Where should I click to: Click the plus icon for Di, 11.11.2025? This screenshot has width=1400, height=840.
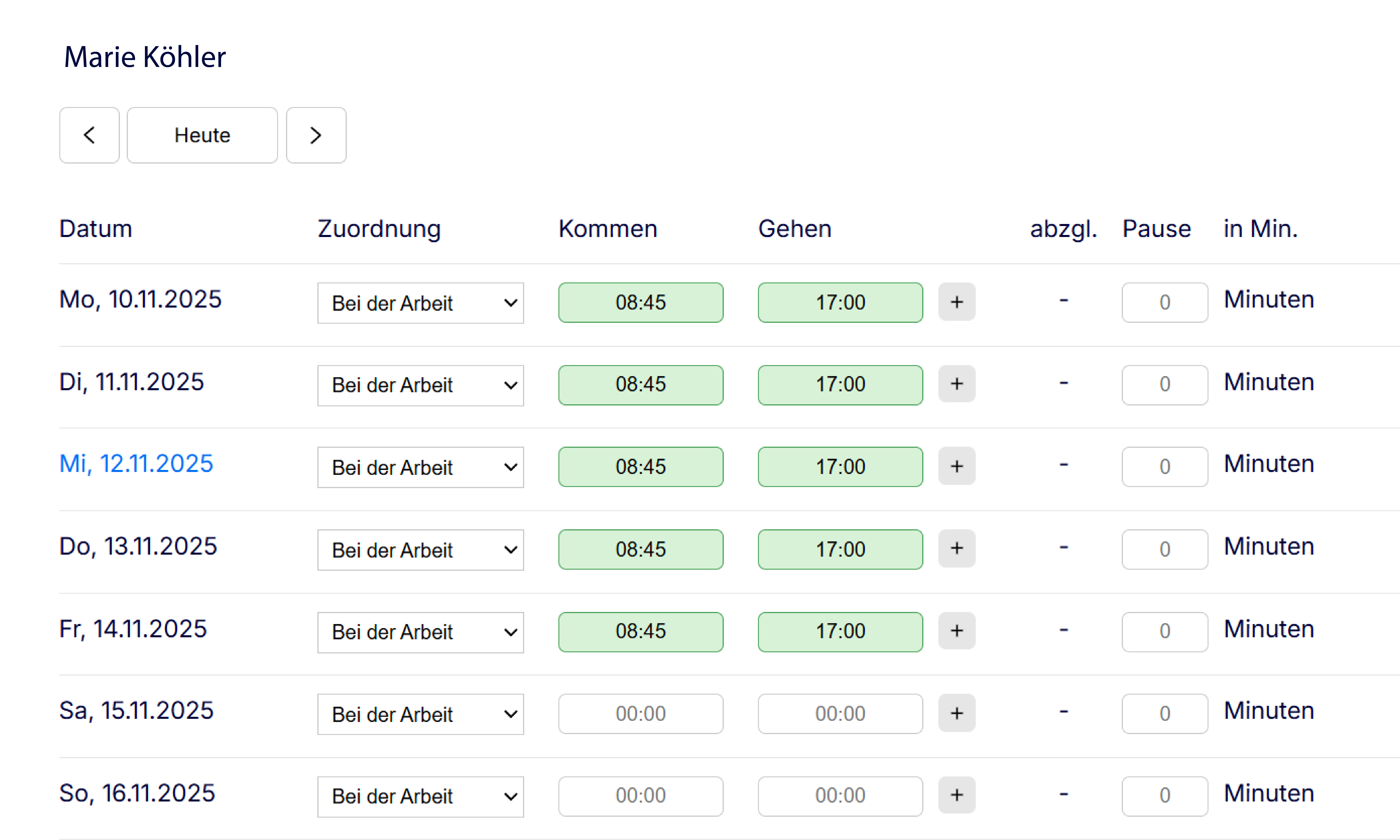click(x=956, y=384)
